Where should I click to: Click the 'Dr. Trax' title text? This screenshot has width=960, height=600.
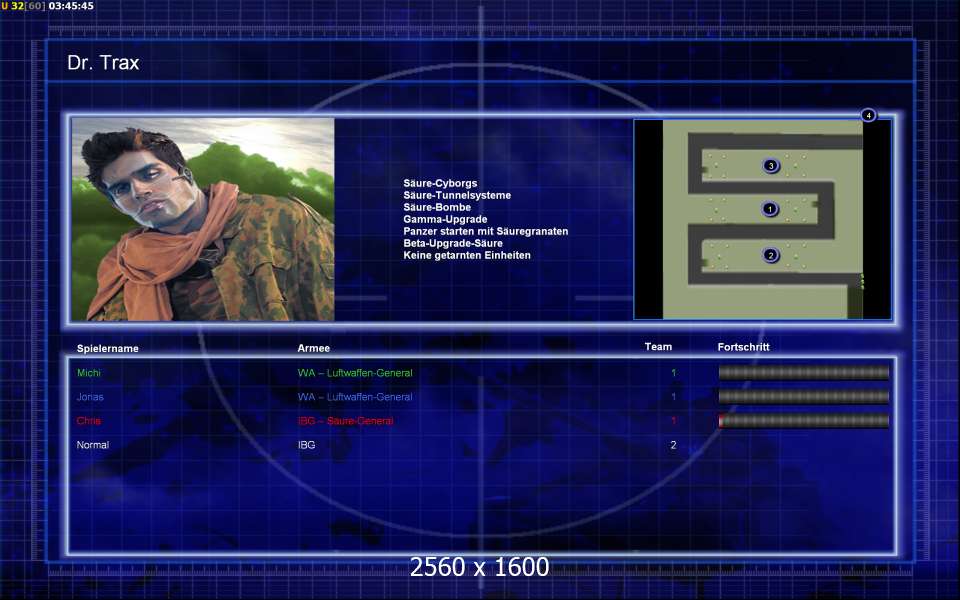pyautogui.click(x=103, y=62)
